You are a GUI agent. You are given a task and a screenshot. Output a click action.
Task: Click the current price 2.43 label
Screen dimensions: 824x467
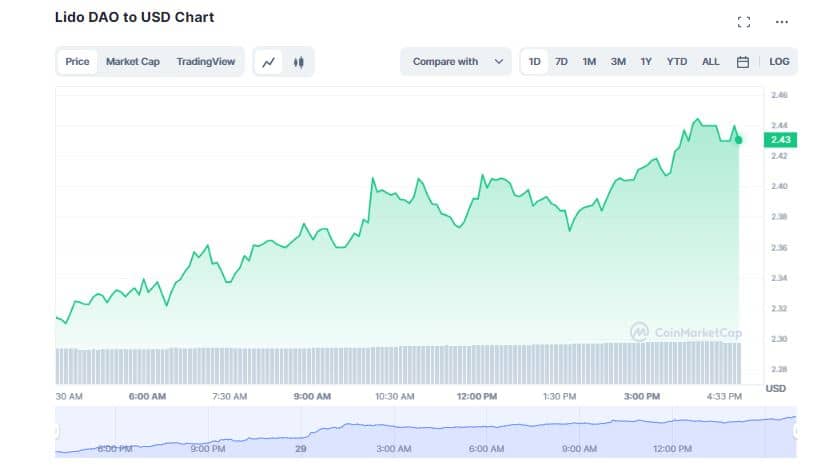pyautogui.click(x=780, y=140)
